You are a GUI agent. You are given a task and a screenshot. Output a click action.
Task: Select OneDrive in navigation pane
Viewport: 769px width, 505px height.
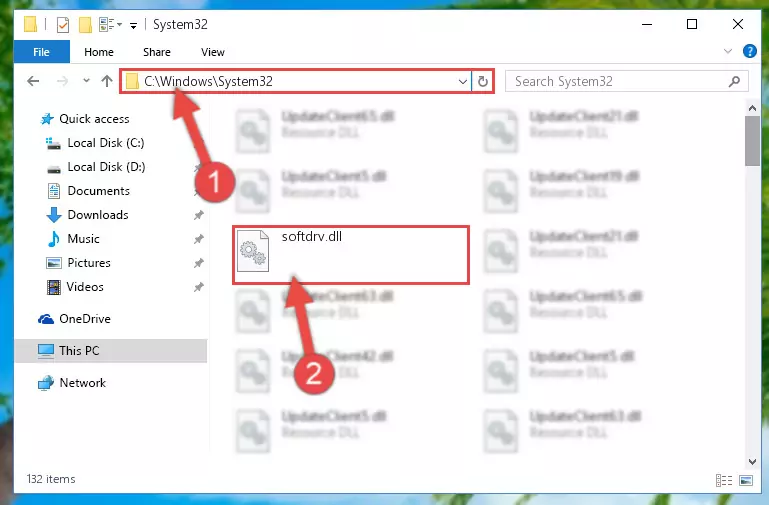pyautogui.click(x=85, y=319)
